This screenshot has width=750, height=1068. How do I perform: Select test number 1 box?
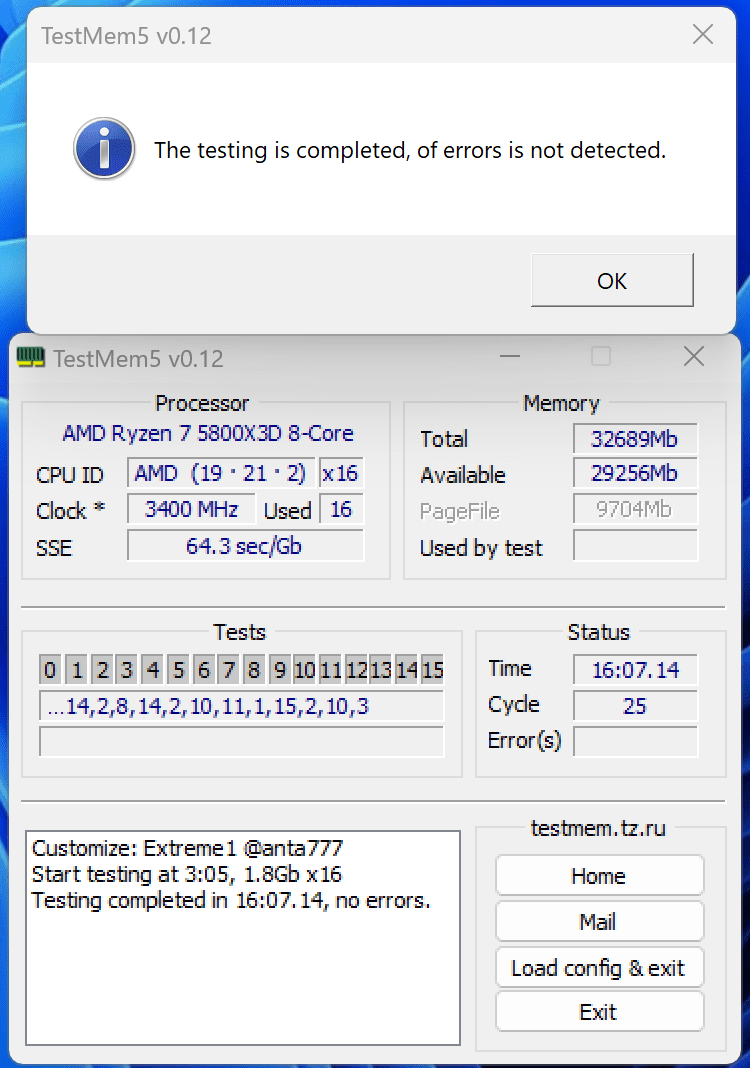tap(76, 670)
